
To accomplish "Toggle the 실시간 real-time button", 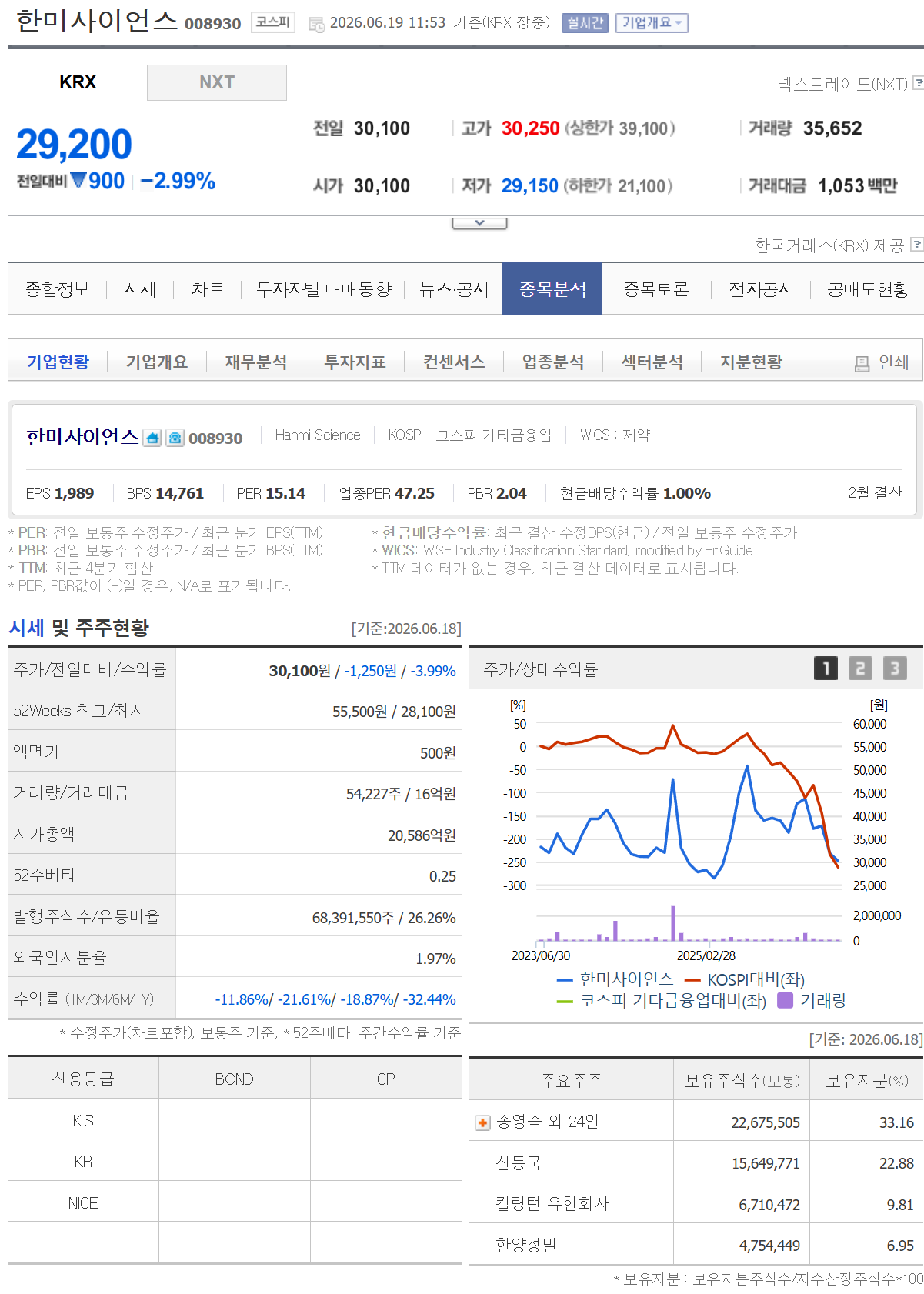I will point(585,23).
